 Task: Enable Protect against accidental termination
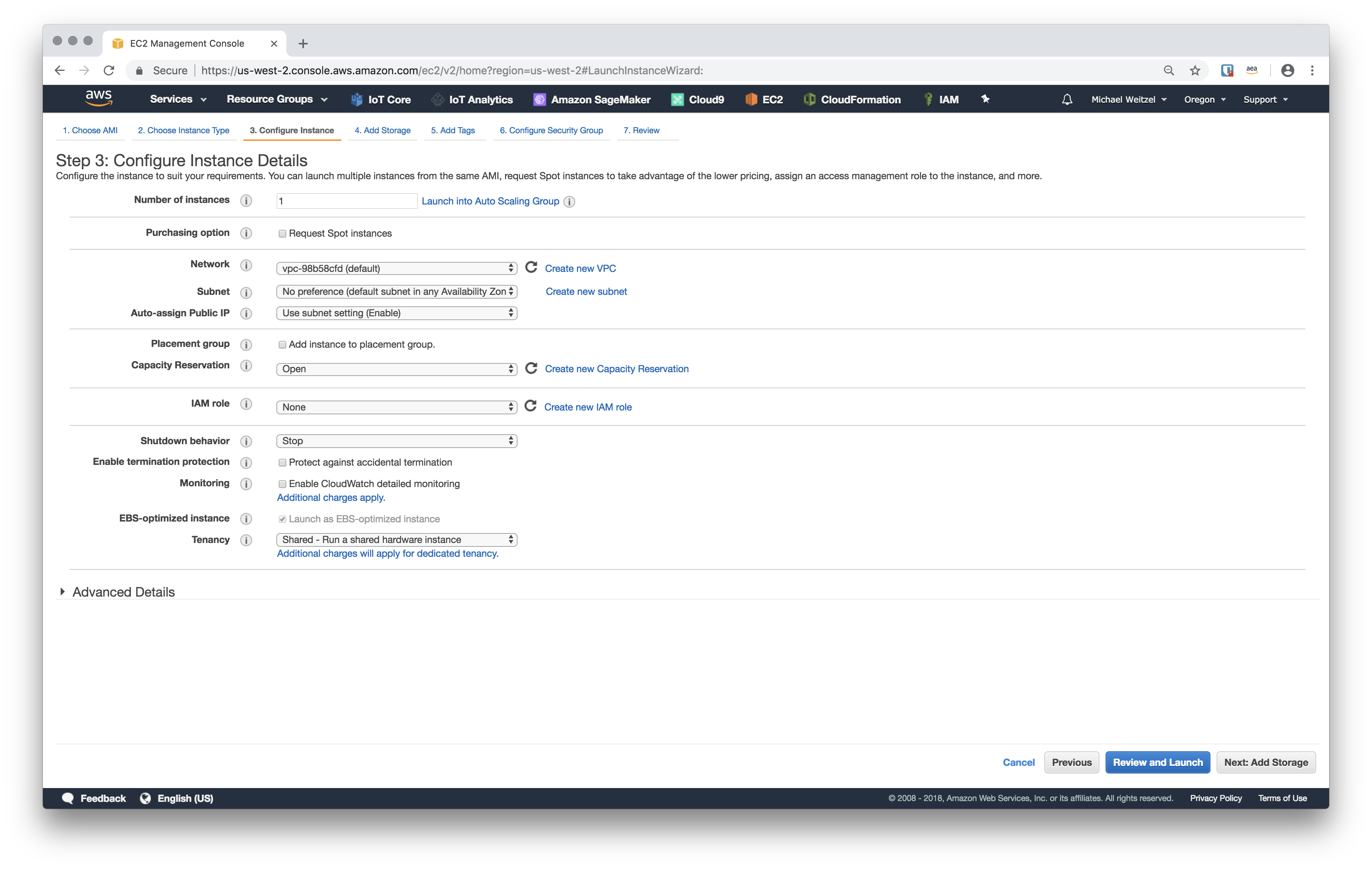(282, 462)
